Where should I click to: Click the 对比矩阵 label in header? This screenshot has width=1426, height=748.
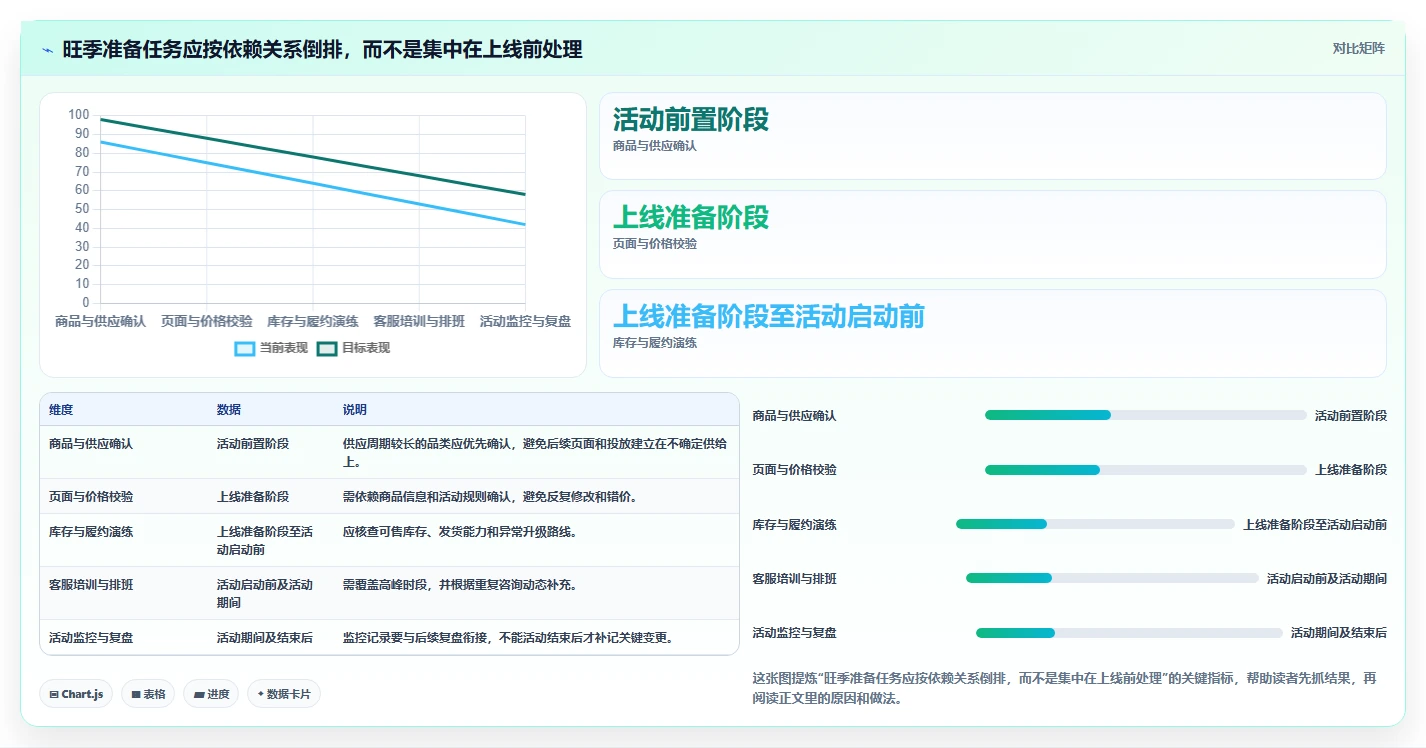click(x=1358, y=48)
